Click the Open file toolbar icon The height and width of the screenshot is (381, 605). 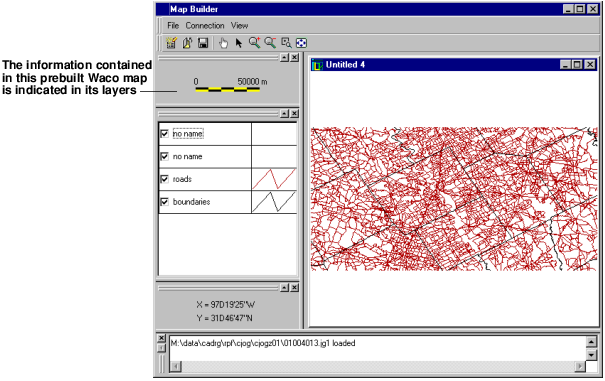click(188, 43)
